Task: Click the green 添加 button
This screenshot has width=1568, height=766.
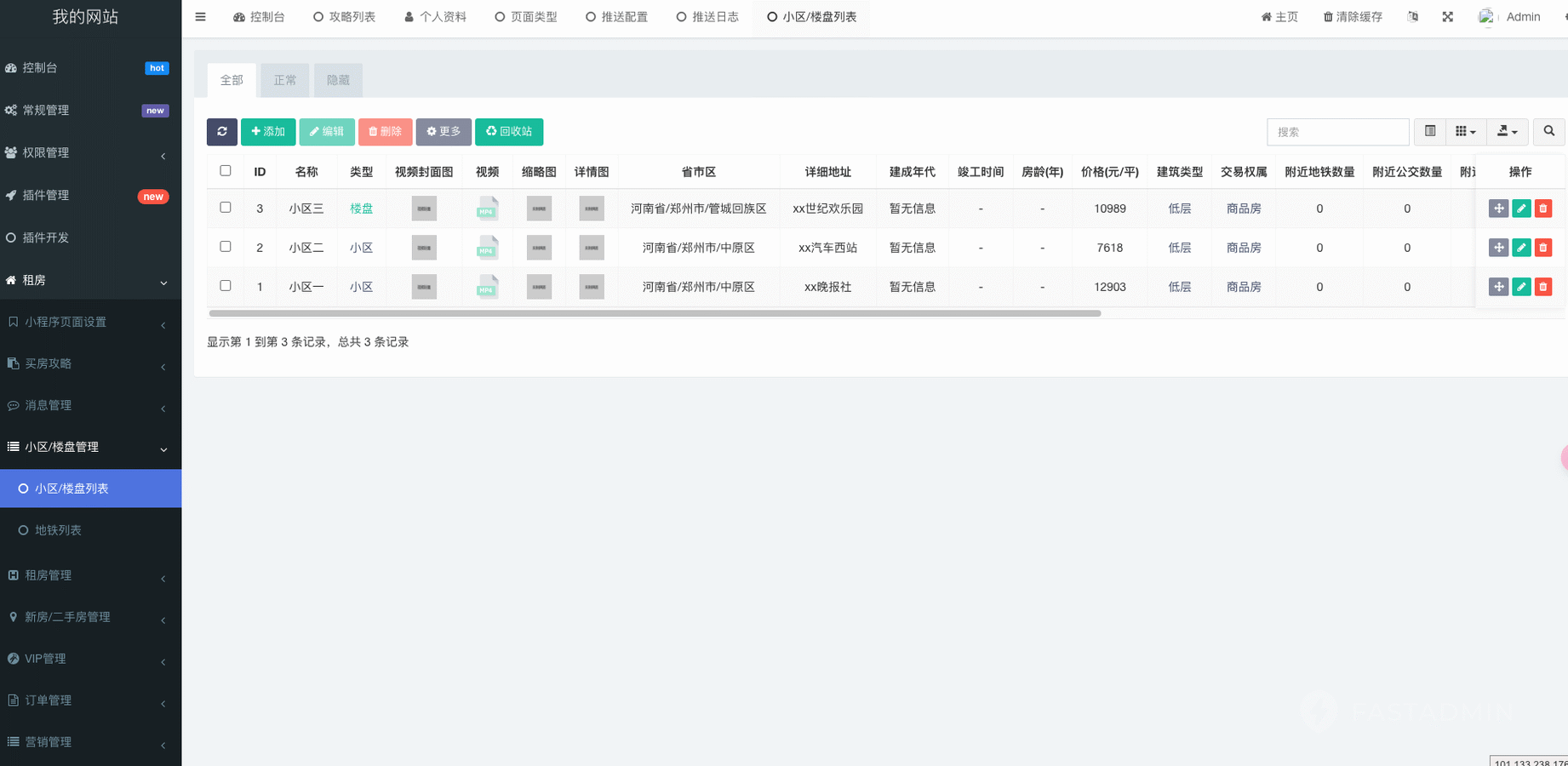Action: (268, 132)
